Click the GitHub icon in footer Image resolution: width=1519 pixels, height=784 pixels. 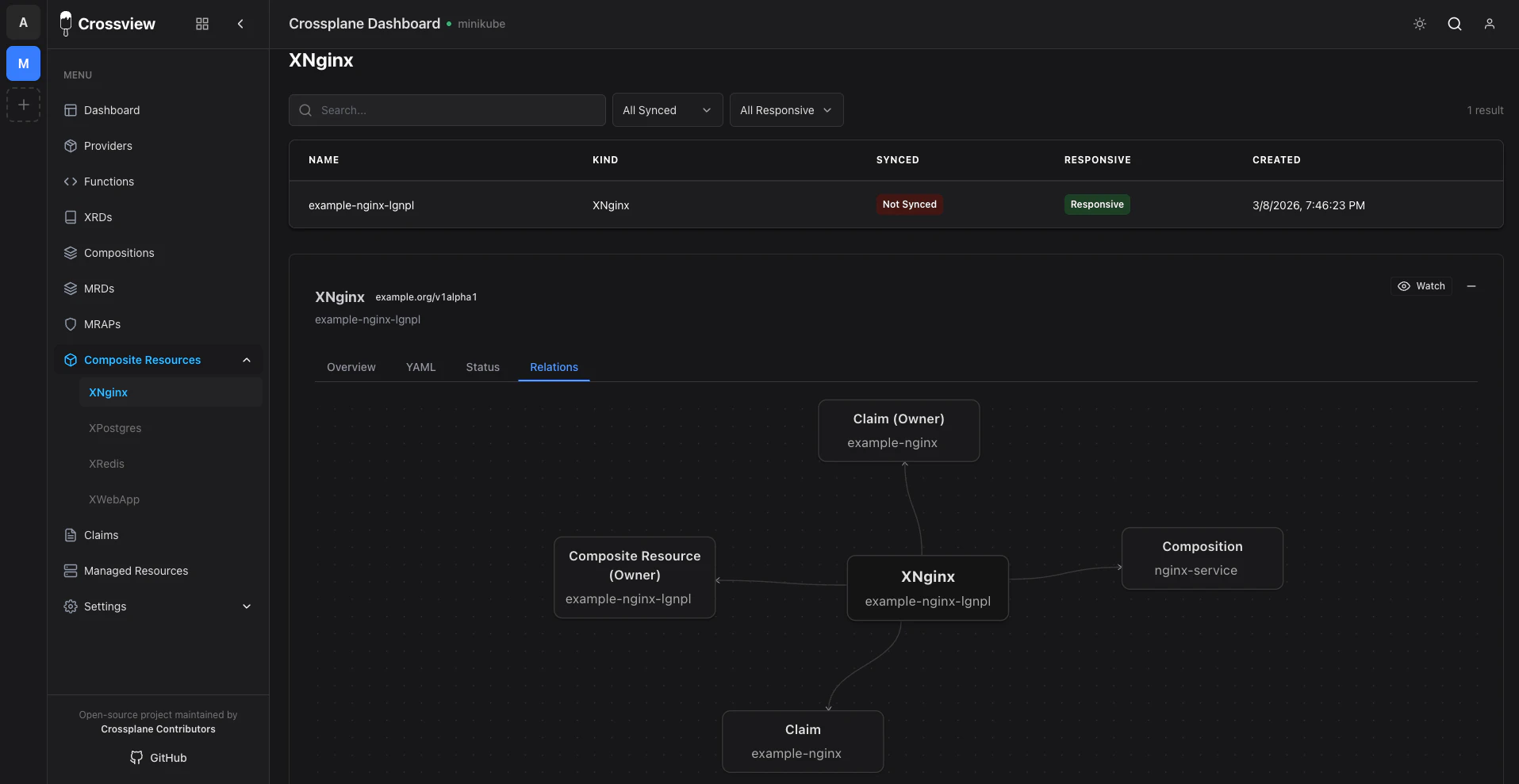point(136,758)
